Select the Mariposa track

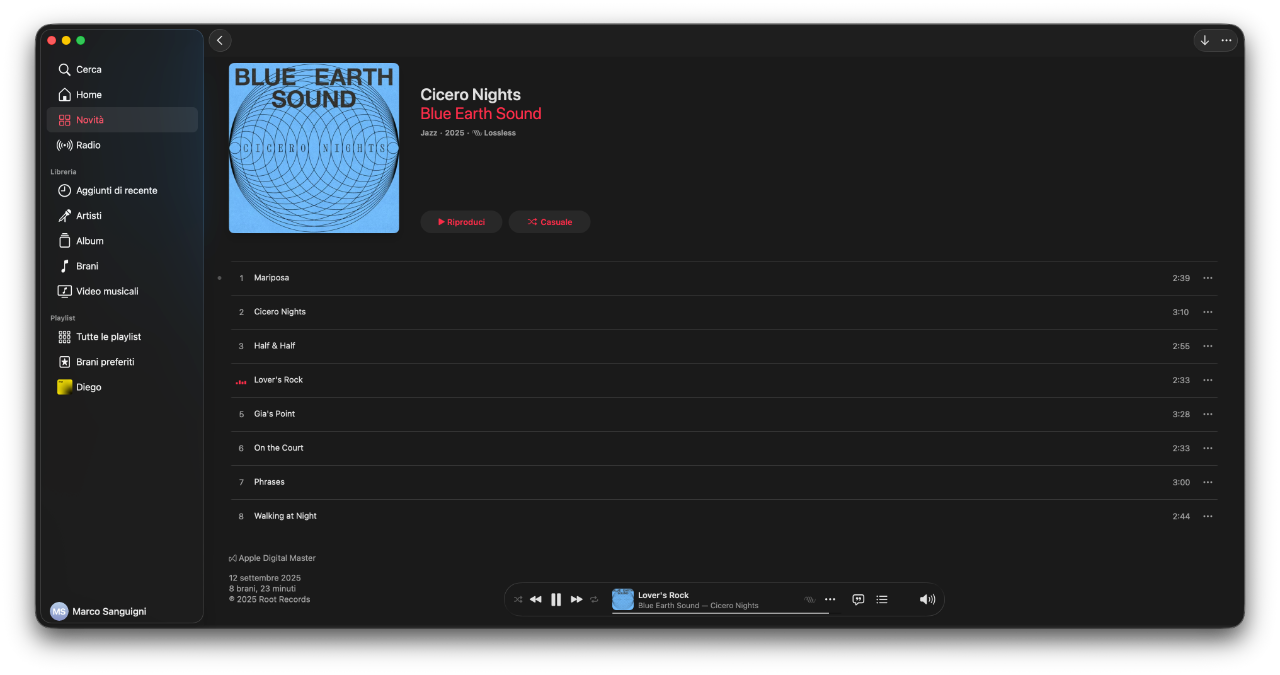click(x=724, y=278)
